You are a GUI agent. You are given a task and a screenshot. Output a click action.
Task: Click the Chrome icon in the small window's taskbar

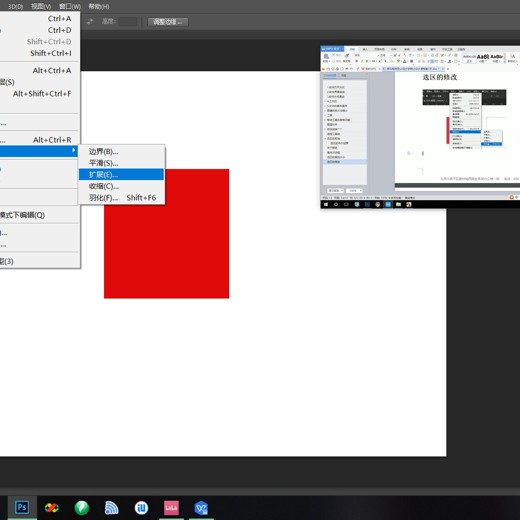[x=378, y=204]
